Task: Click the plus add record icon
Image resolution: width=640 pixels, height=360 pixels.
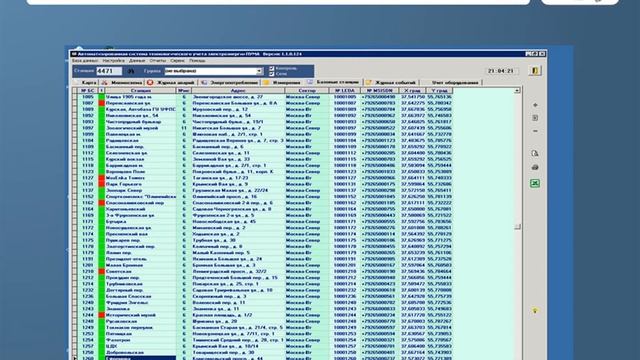Action: tap(535, 105)
